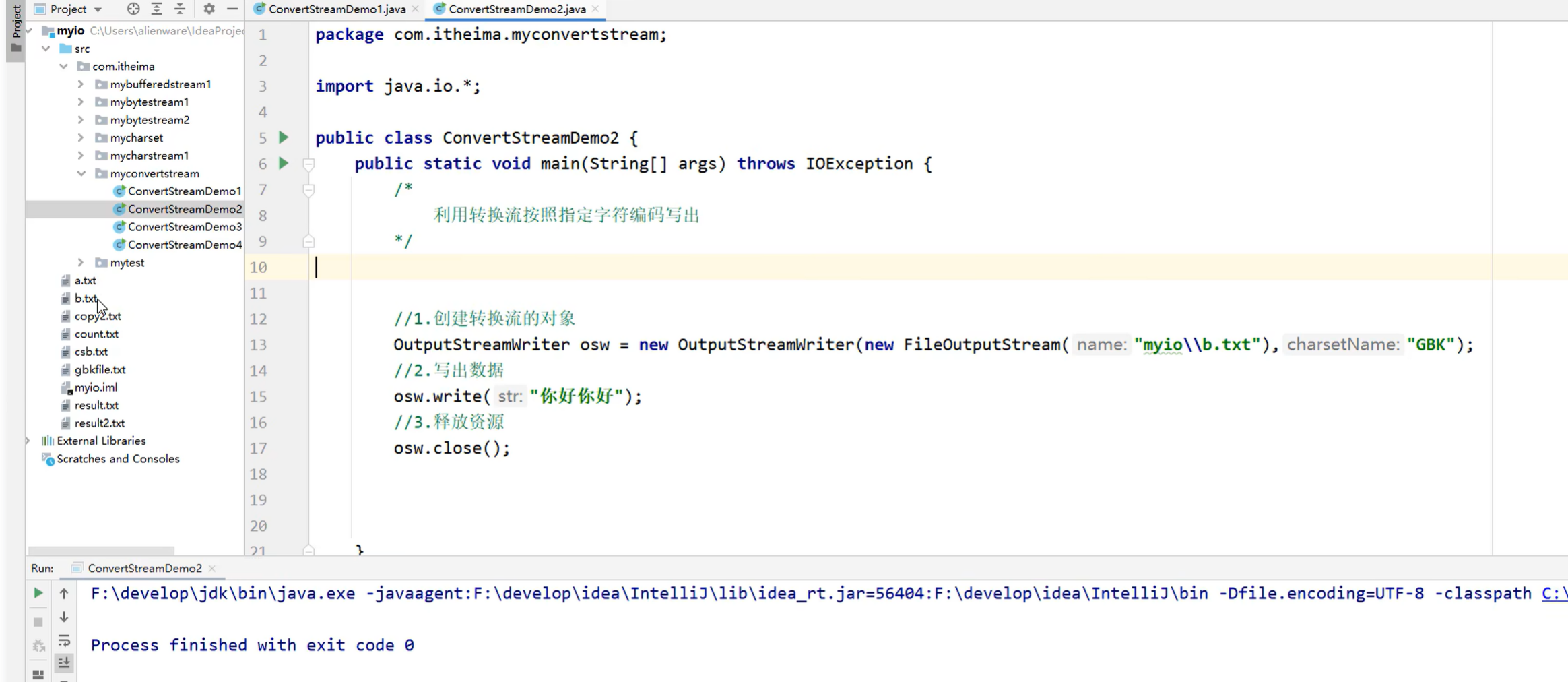Select gbkfile.txt in the project tree
Image resolution: width=1568 pixels, height=682 pixels.
(100, 369)
